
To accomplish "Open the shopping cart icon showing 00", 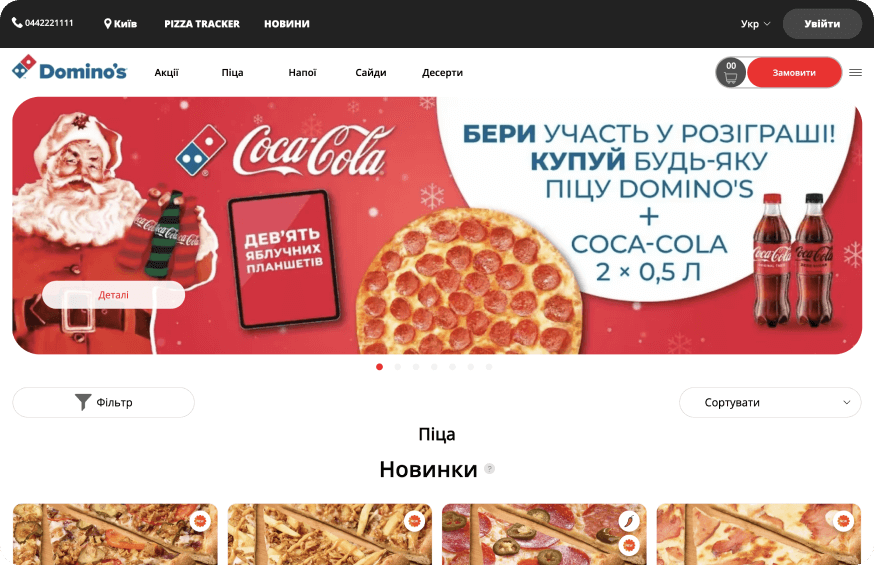I will click(x=731, y=72).
